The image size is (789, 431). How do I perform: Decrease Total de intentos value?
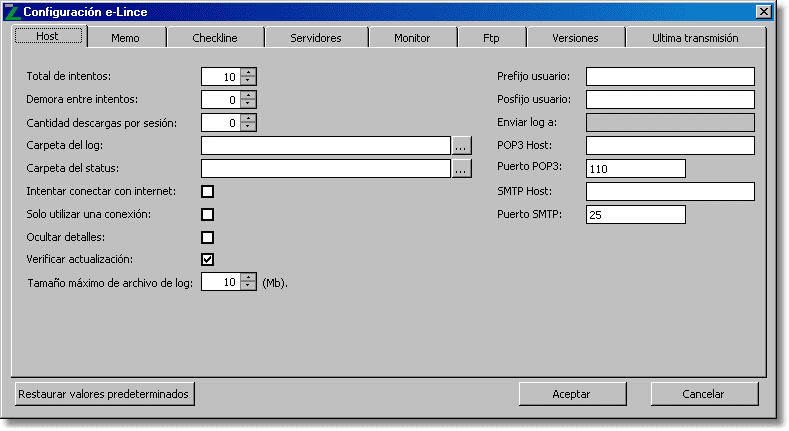248,80
